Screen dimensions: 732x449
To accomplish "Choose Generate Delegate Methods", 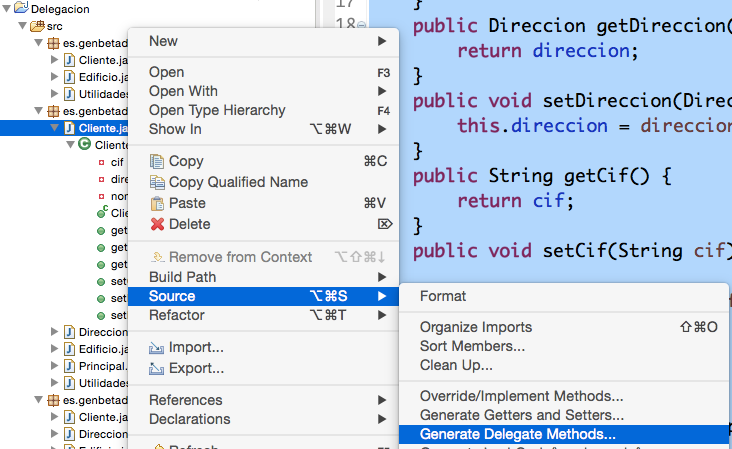I will (517, 435).
